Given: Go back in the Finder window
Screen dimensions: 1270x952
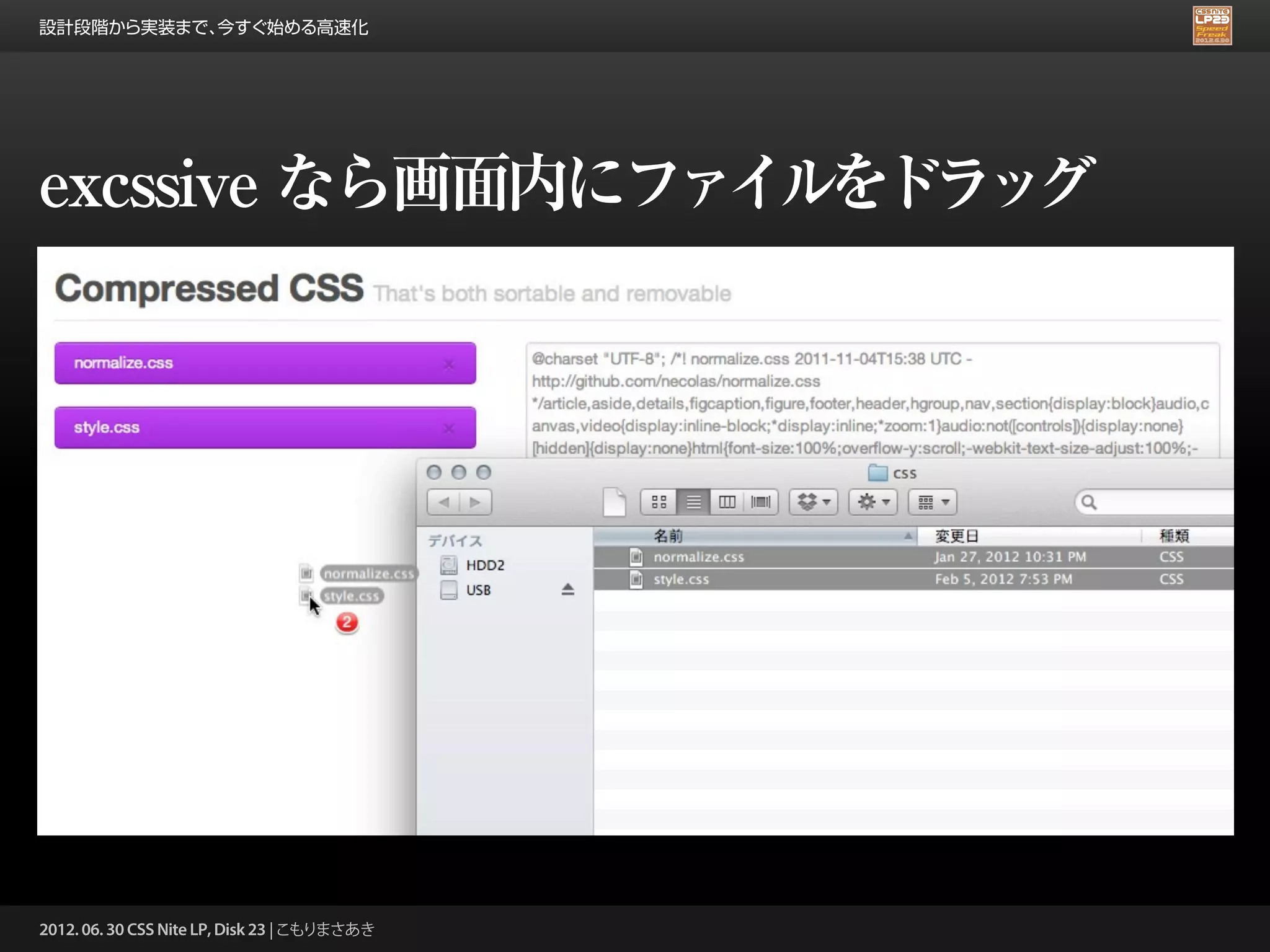Looking at the screenshot, I should click(443, 502).
